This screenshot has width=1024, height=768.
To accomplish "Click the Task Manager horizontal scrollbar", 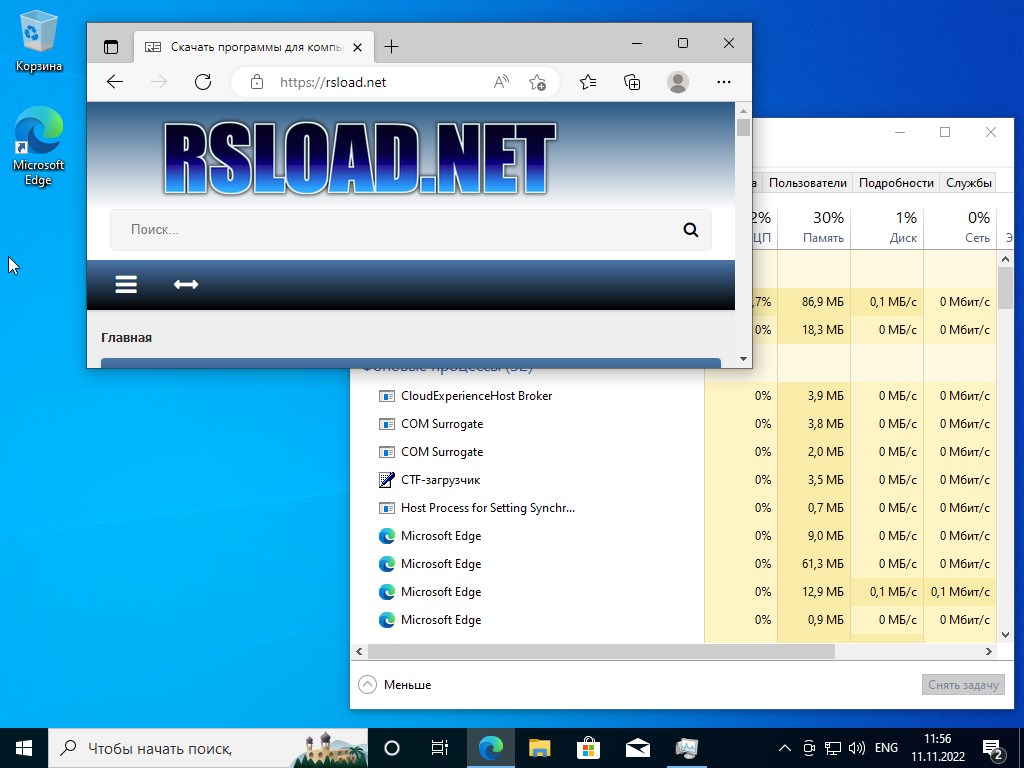I will (x=600, y=651).
